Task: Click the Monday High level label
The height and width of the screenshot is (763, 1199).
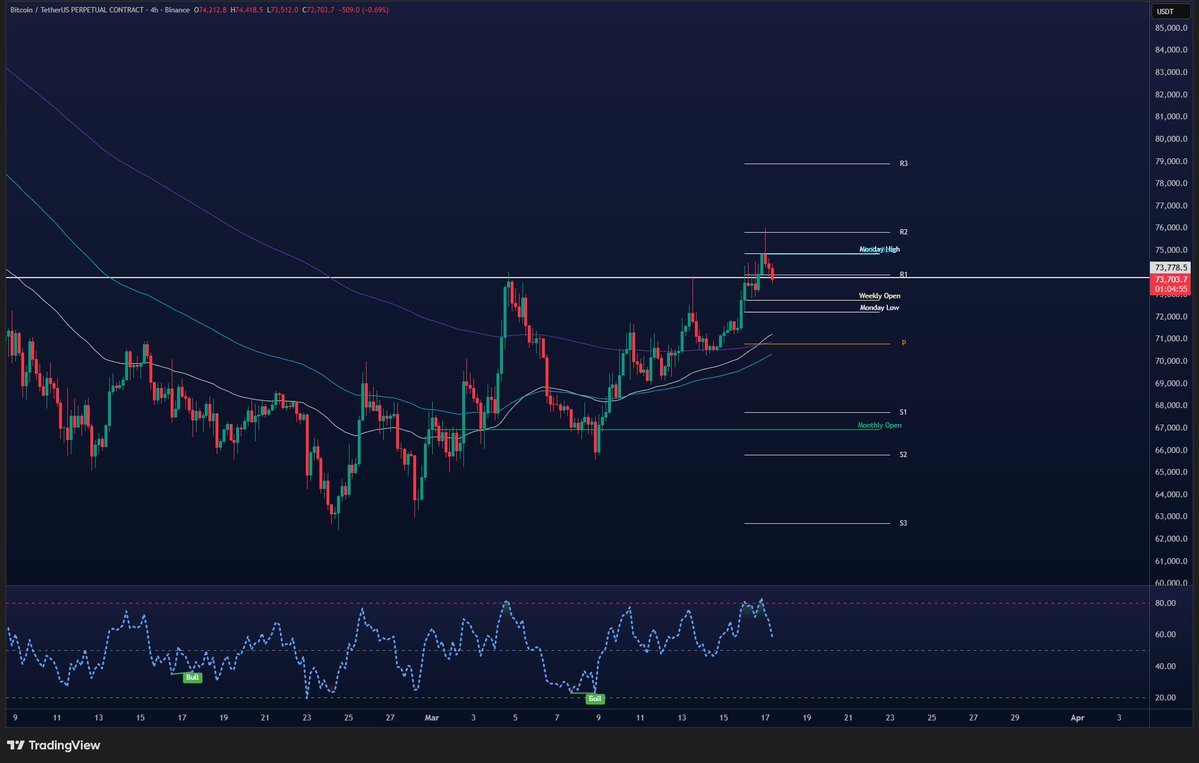Action: pos(879,249)
